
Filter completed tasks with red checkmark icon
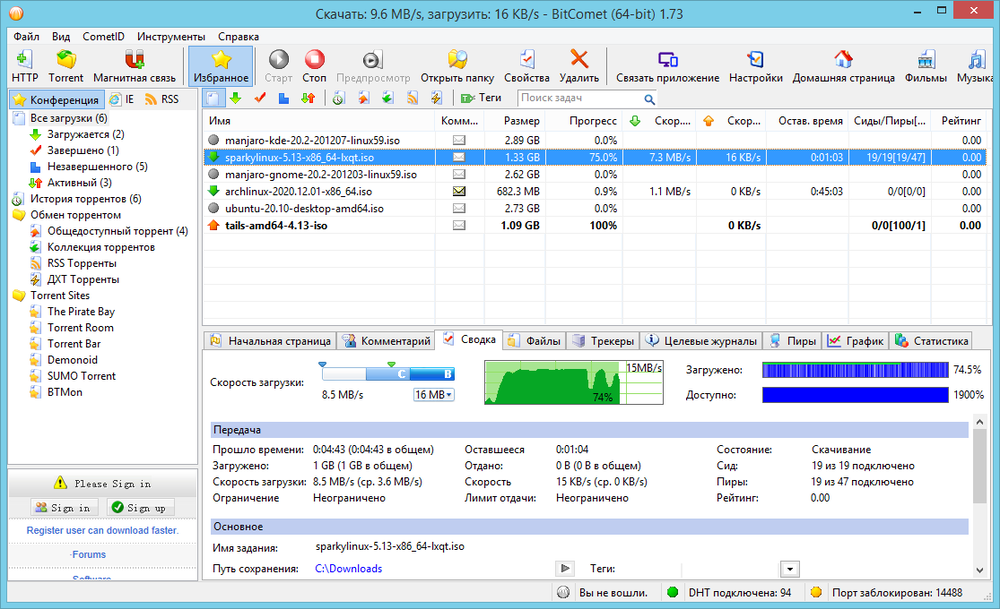[x=260, y=98]
